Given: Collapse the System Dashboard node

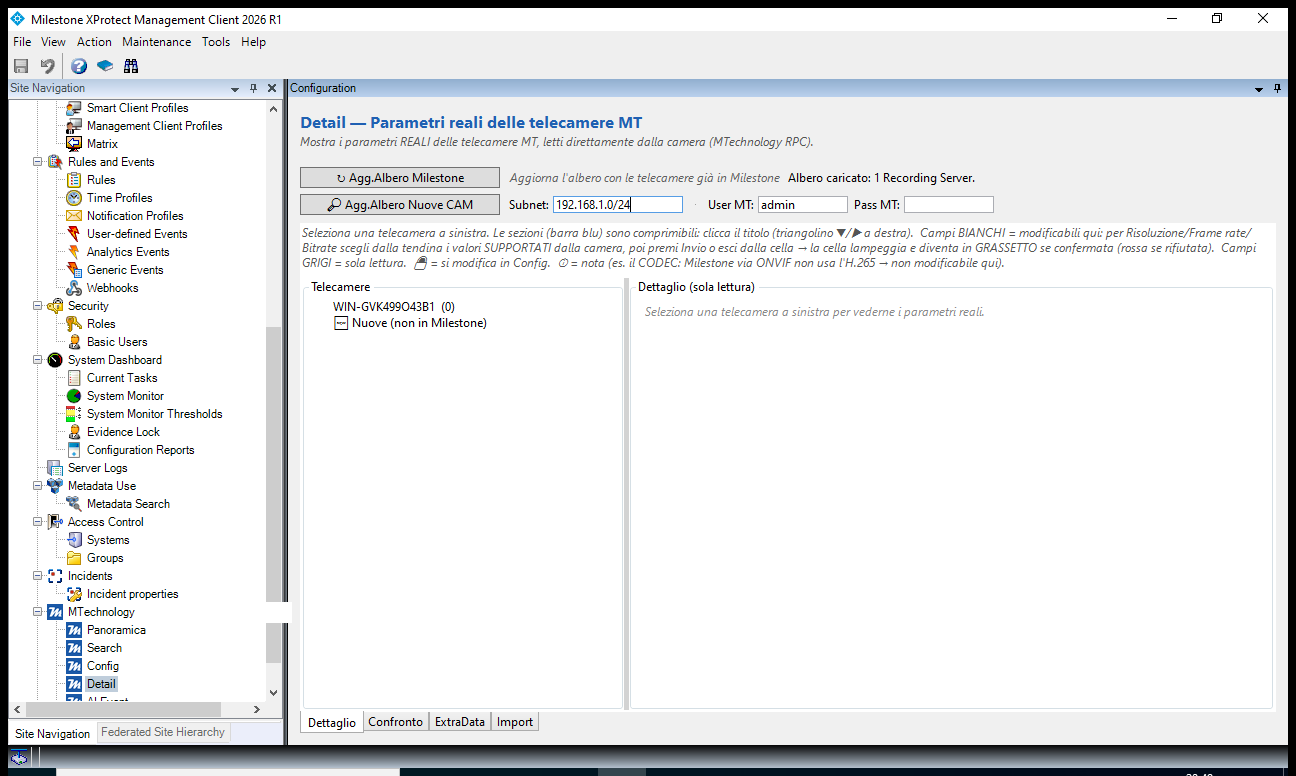Looking at the screenshot, I should point(38,360).
